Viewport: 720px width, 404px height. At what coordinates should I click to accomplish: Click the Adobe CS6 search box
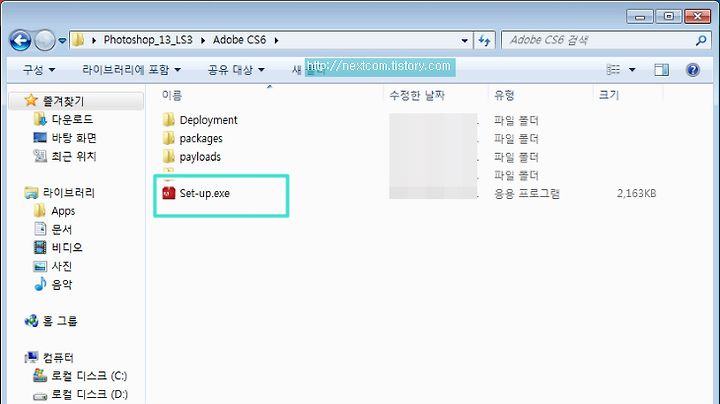(x=600, y=40)
